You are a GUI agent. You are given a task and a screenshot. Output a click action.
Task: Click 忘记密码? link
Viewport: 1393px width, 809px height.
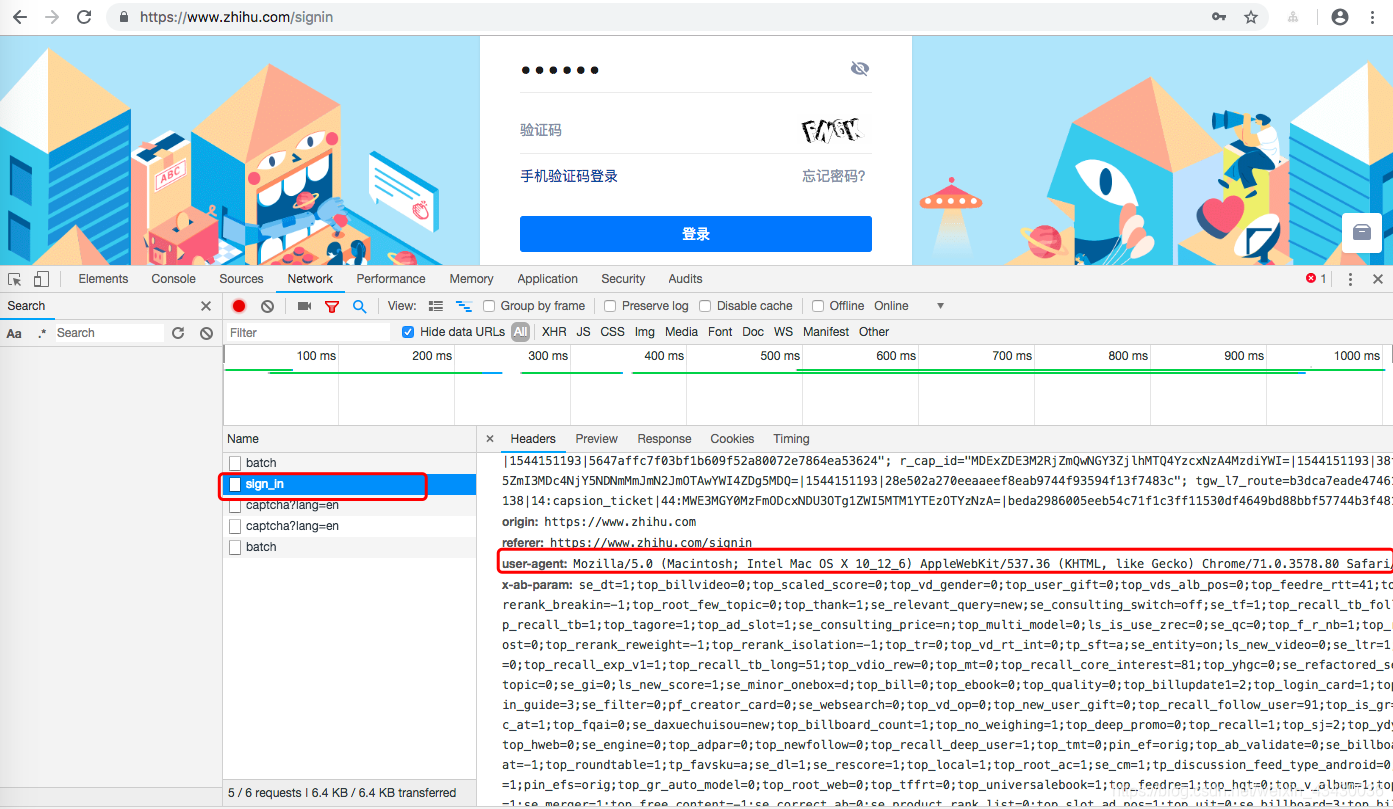[x=834, y=176]
